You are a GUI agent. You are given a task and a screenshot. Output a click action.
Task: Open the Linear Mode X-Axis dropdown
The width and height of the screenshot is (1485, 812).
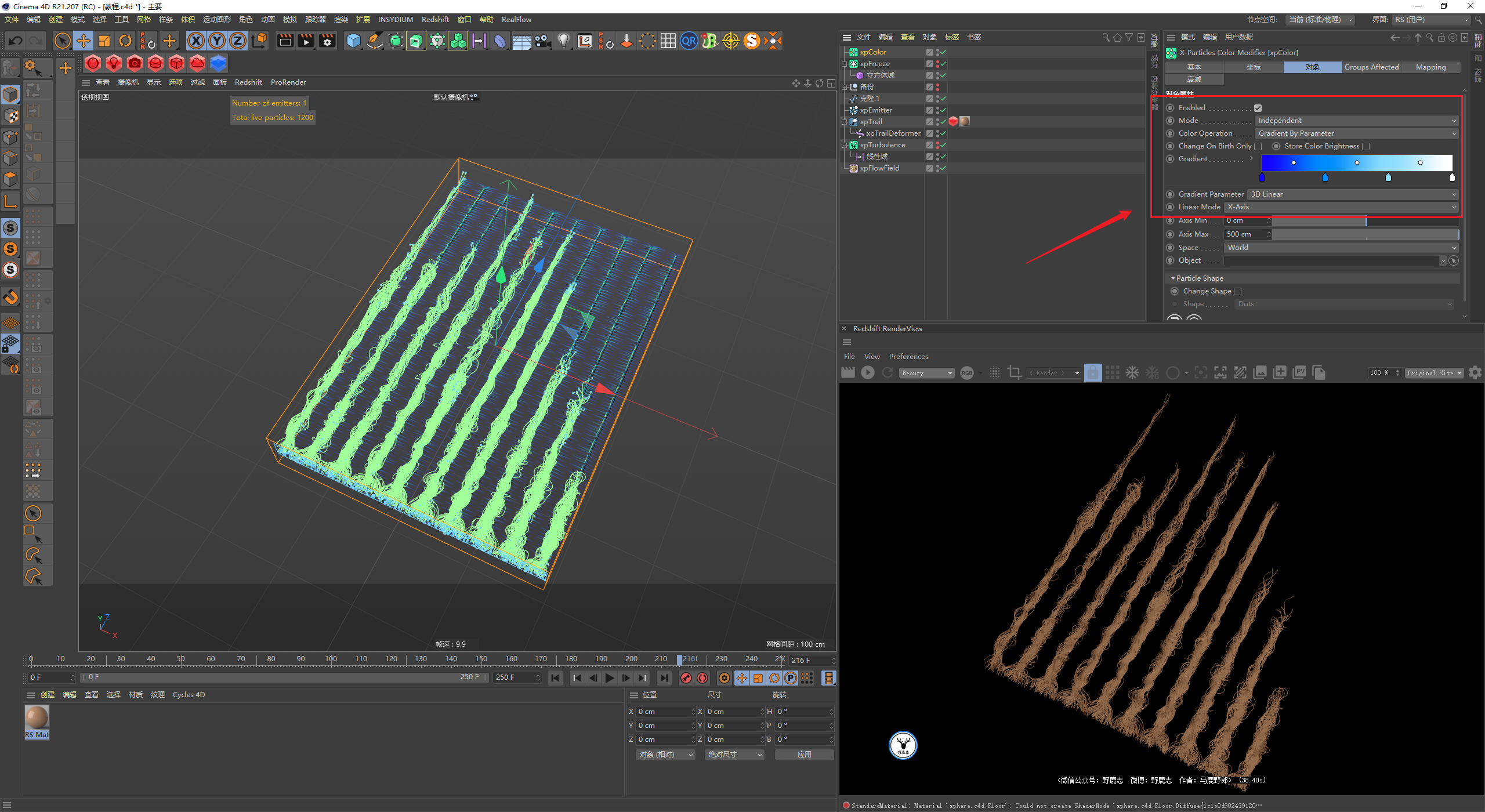[1341, 207]
